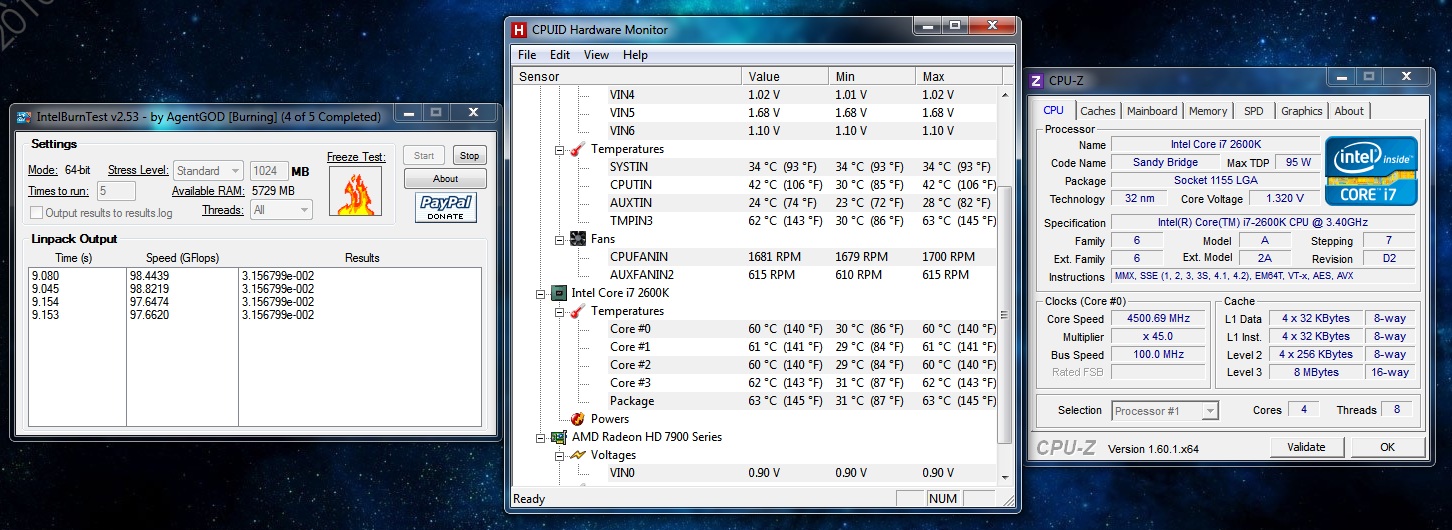
Task: Click the Stop button in IntelBurnTest
Action: [x=469, y=155]
